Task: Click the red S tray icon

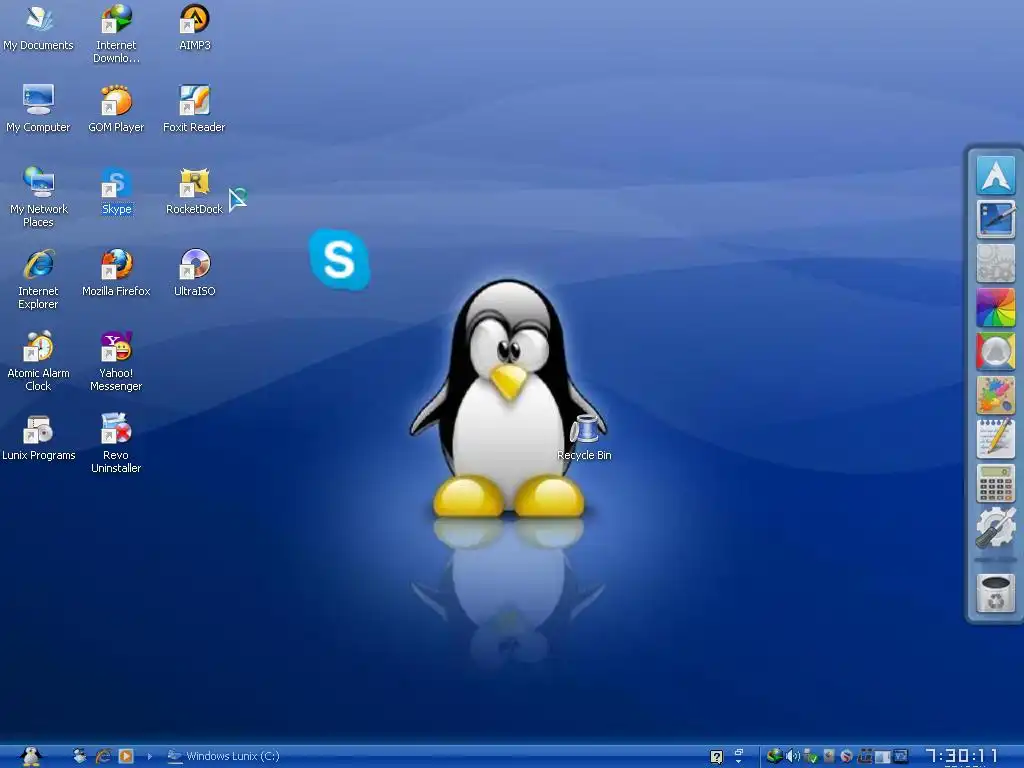Action: coord(846,756)
